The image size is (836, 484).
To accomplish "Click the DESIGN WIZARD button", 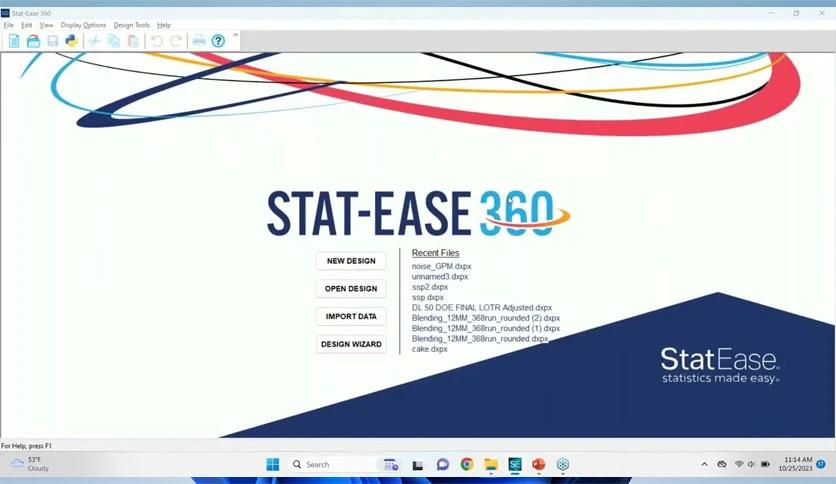I will (x=351, y=344).
